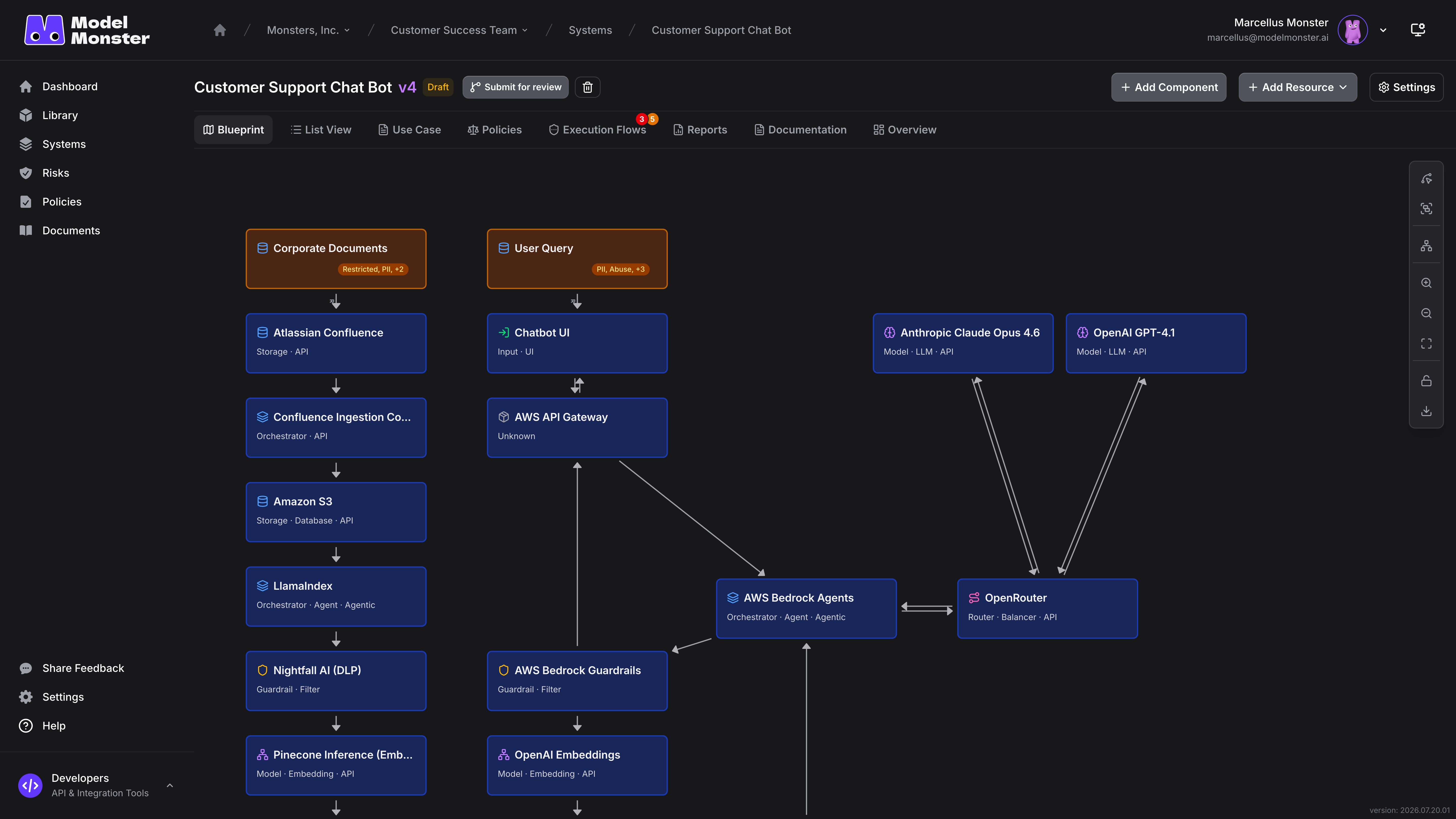Open the Documentation tab
1456x819 pixels.
800,129
